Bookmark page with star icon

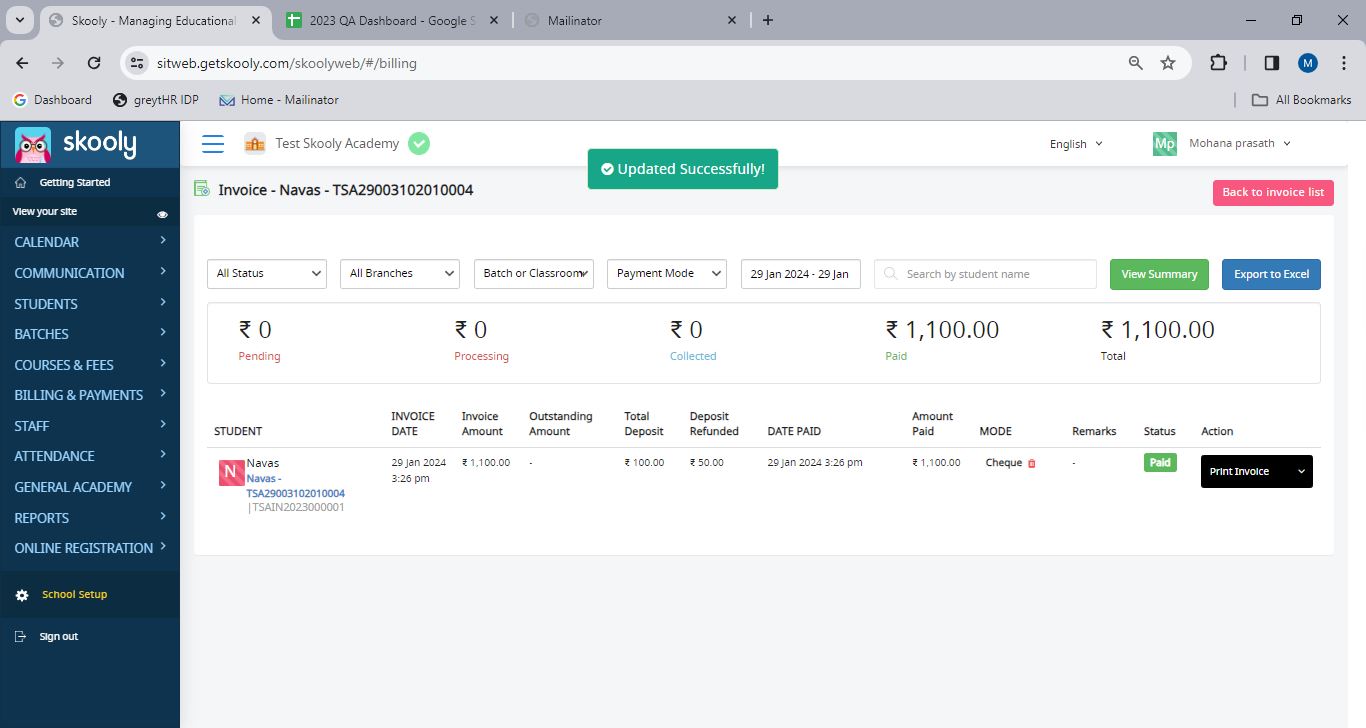point(1167,63)
